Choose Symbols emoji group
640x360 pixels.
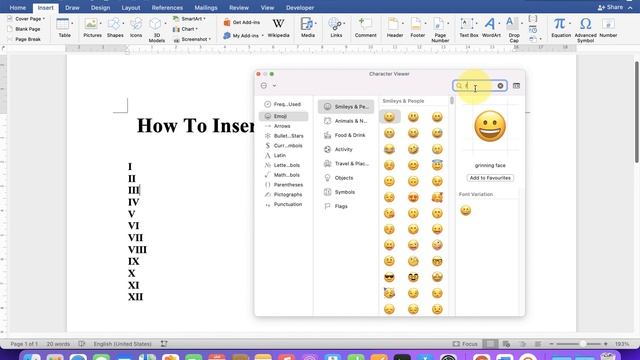[346, 192]
